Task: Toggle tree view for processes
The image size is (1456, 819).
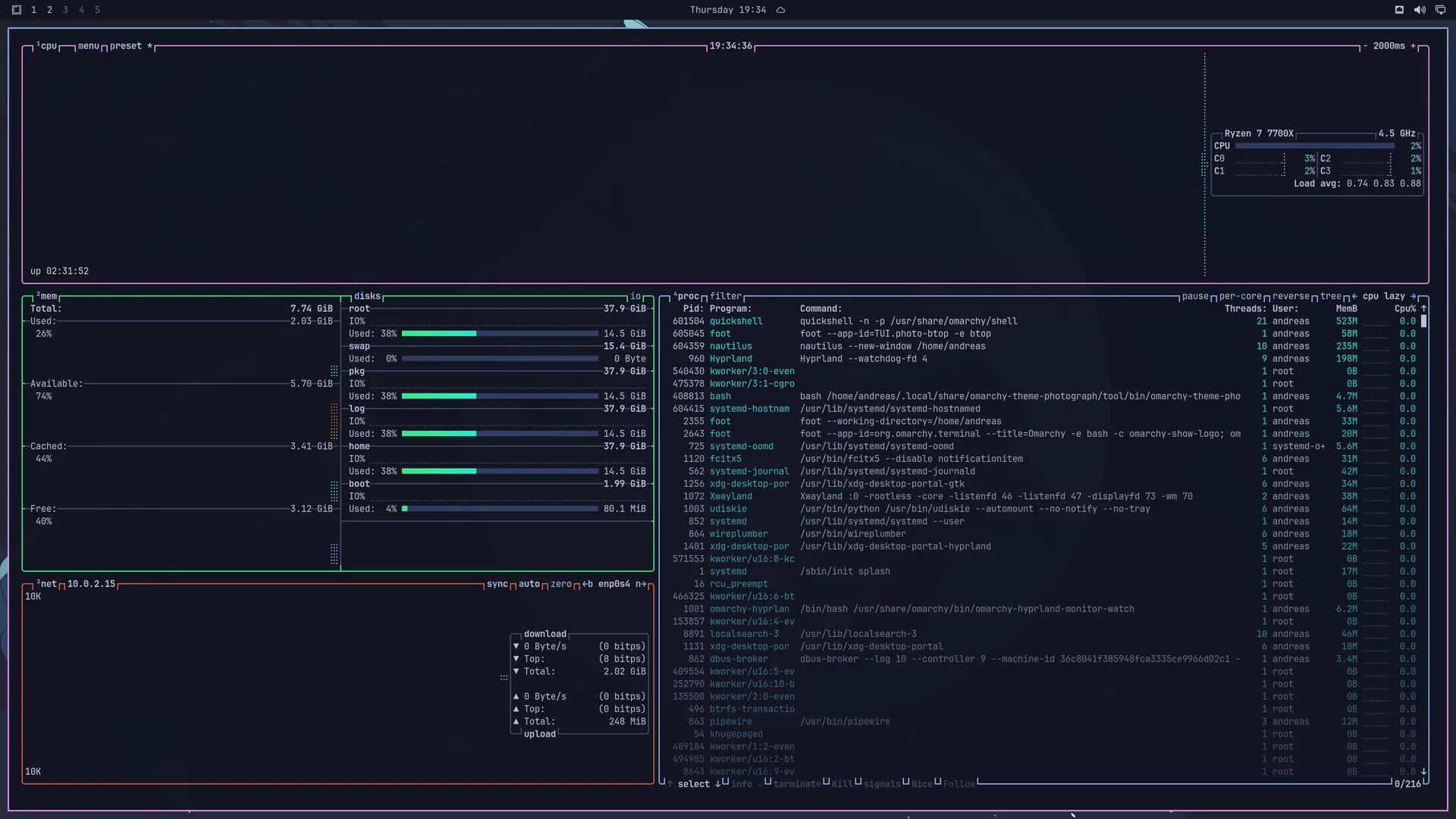Action: [1331, 297]
